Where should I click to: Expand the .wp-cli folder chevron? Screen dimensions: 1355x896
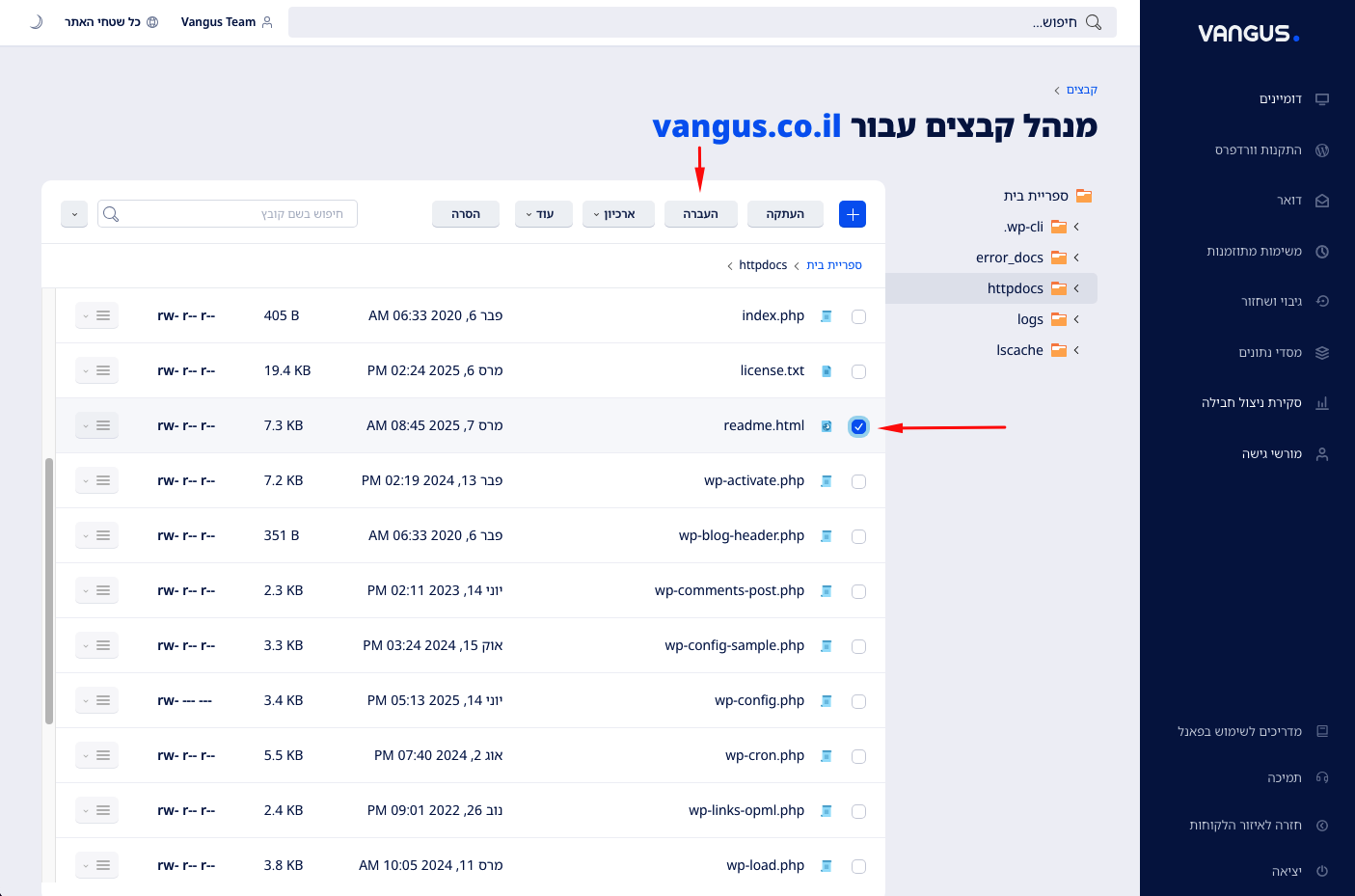1076,227
